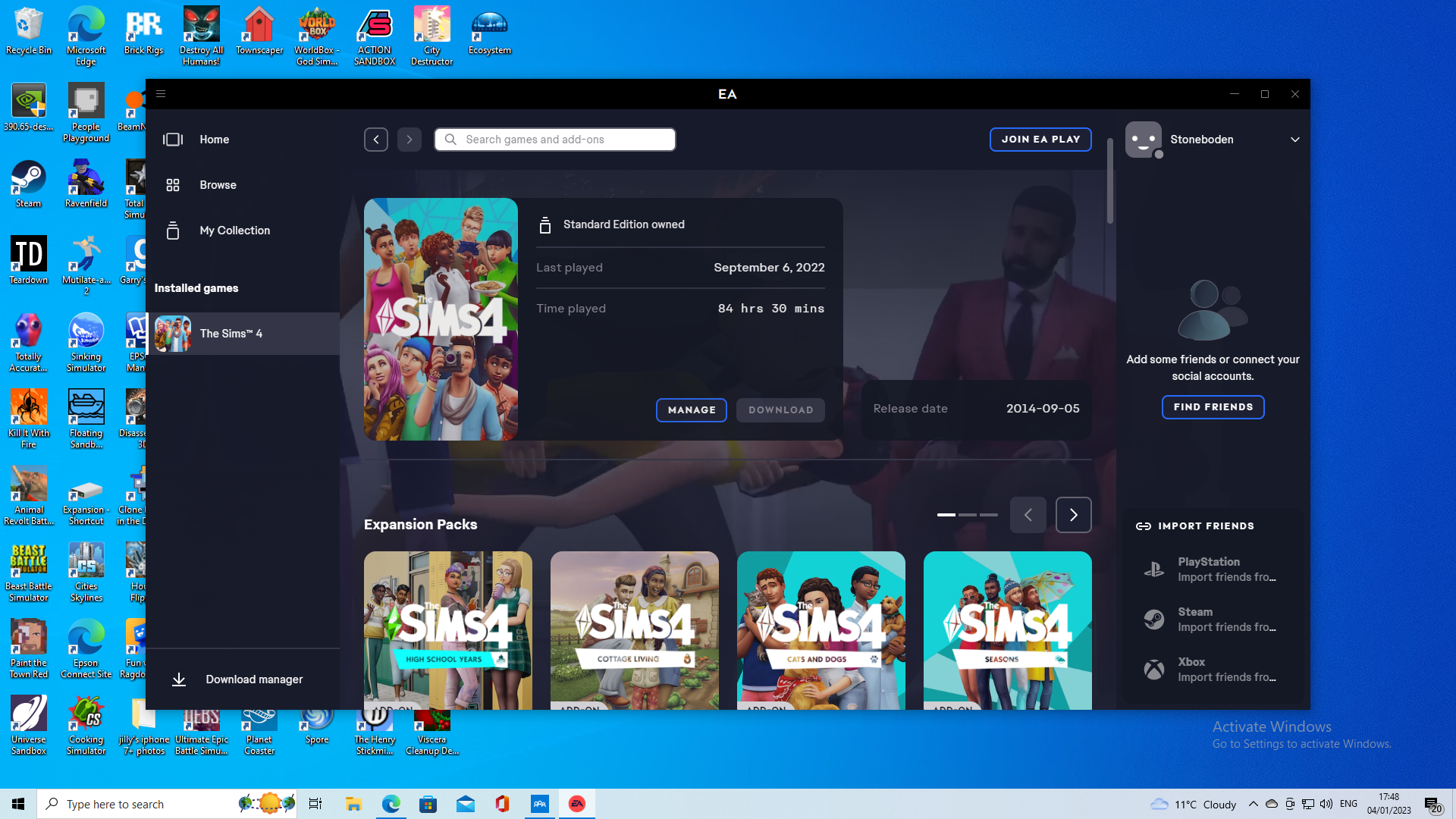Image resolution: width=1456 pixels, height=819 pixels.
Task: Open Universe Sandbox desktop shortcut
Action: coord(29,726)
